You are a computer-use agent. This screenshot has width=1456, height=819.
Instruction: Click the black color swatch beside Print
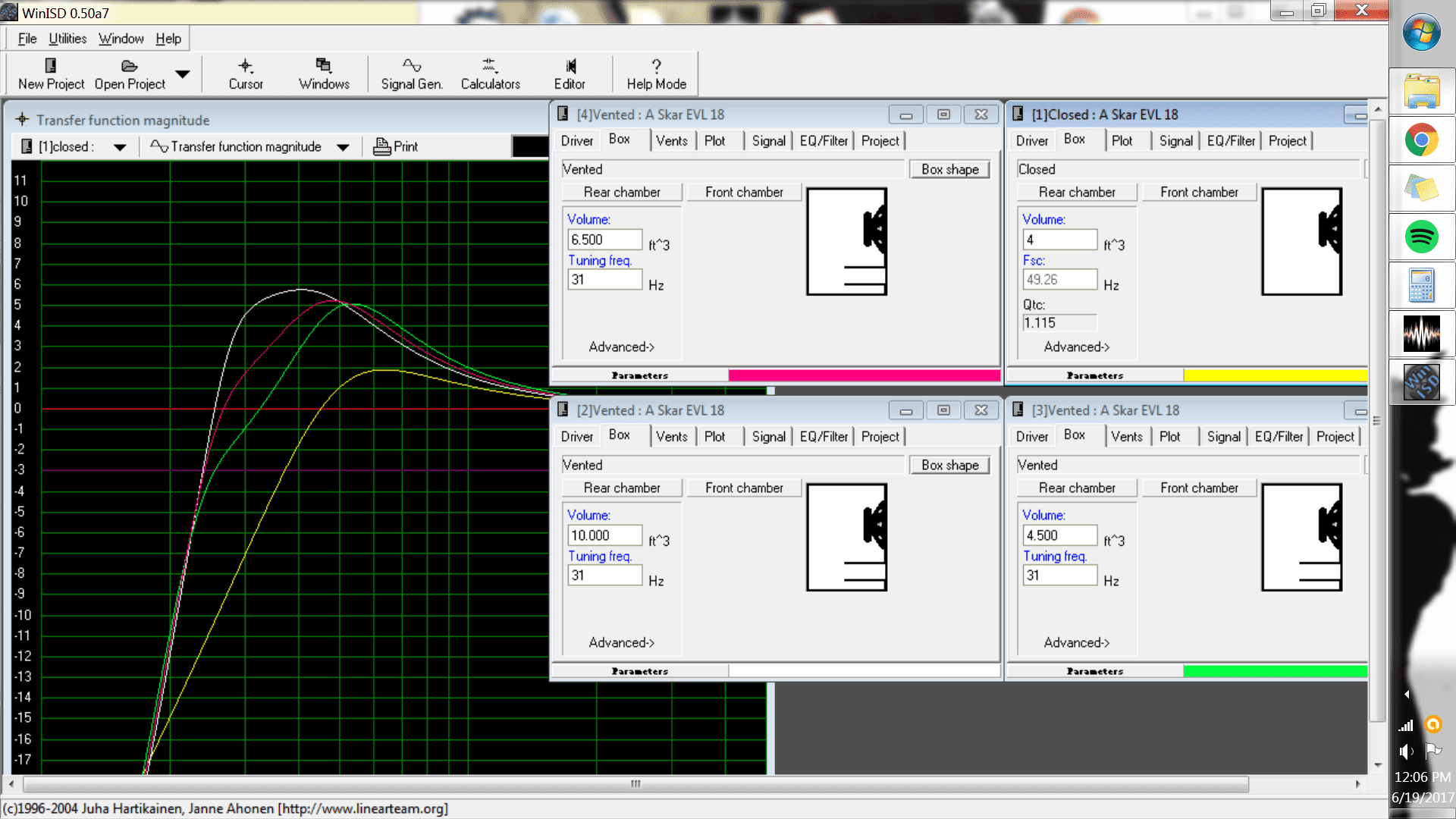click(x=530, y=146)
